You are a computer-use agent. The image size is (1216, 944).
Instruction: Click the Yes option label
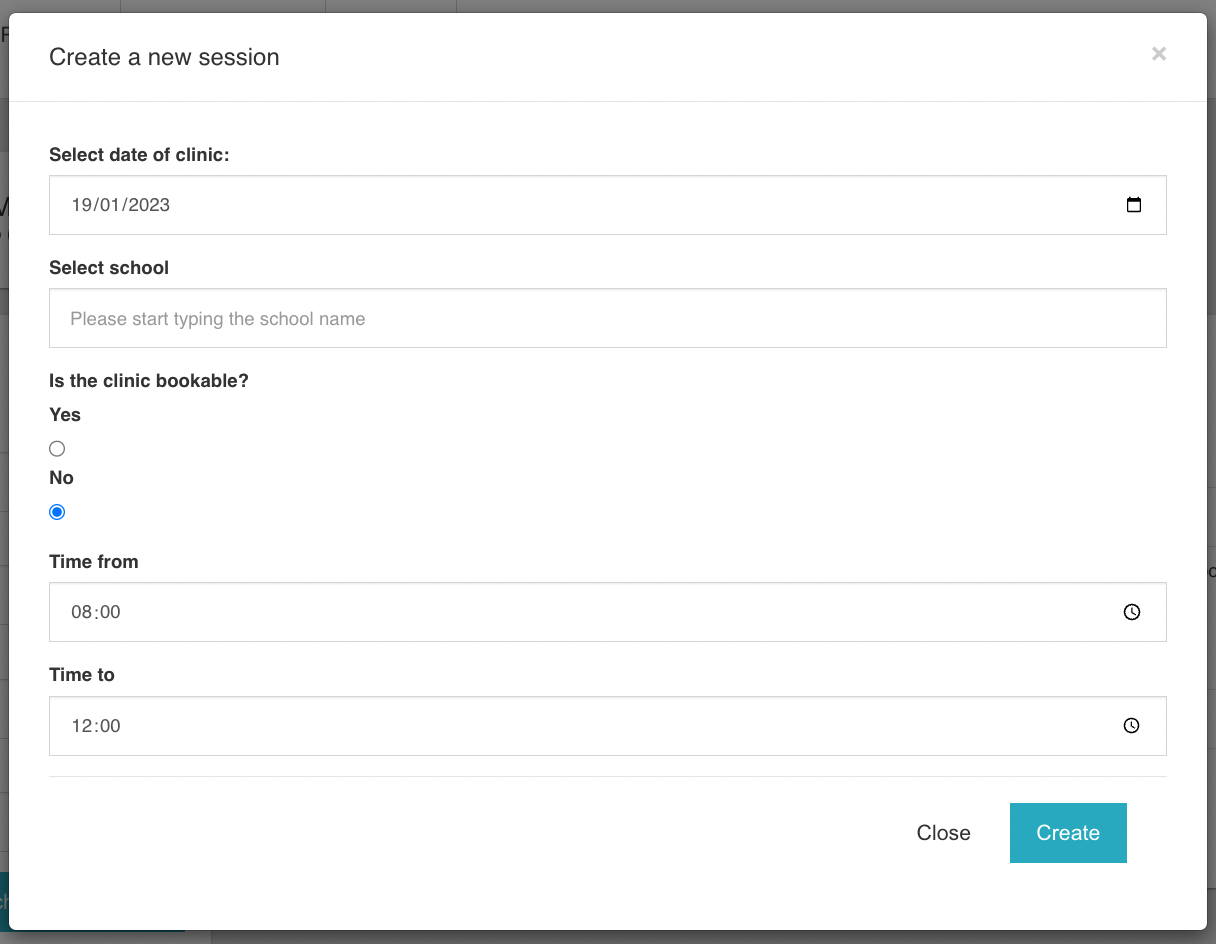tap(65, 415)
